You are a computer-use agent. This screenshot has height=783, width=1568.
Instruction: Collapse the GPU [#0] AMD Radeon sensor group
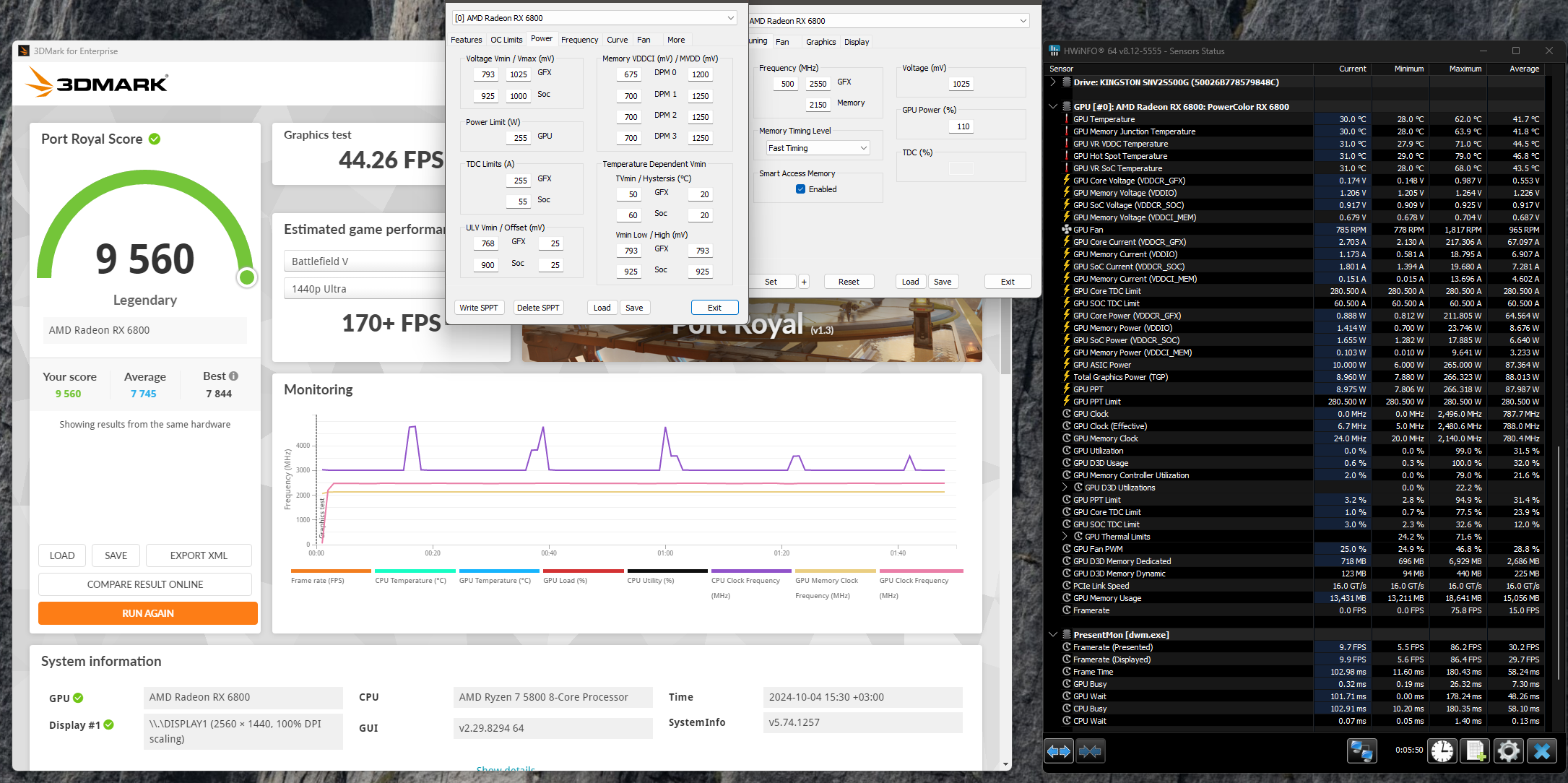pyautogui.click(x=1053, y=107)
